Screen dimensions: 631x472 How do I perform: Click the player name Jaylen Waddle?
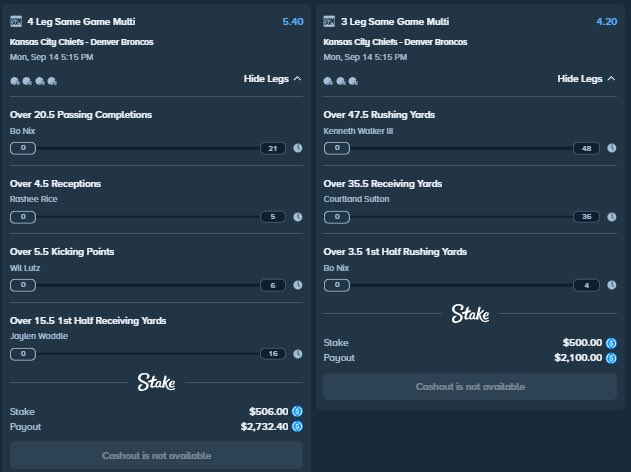[39, 336]
